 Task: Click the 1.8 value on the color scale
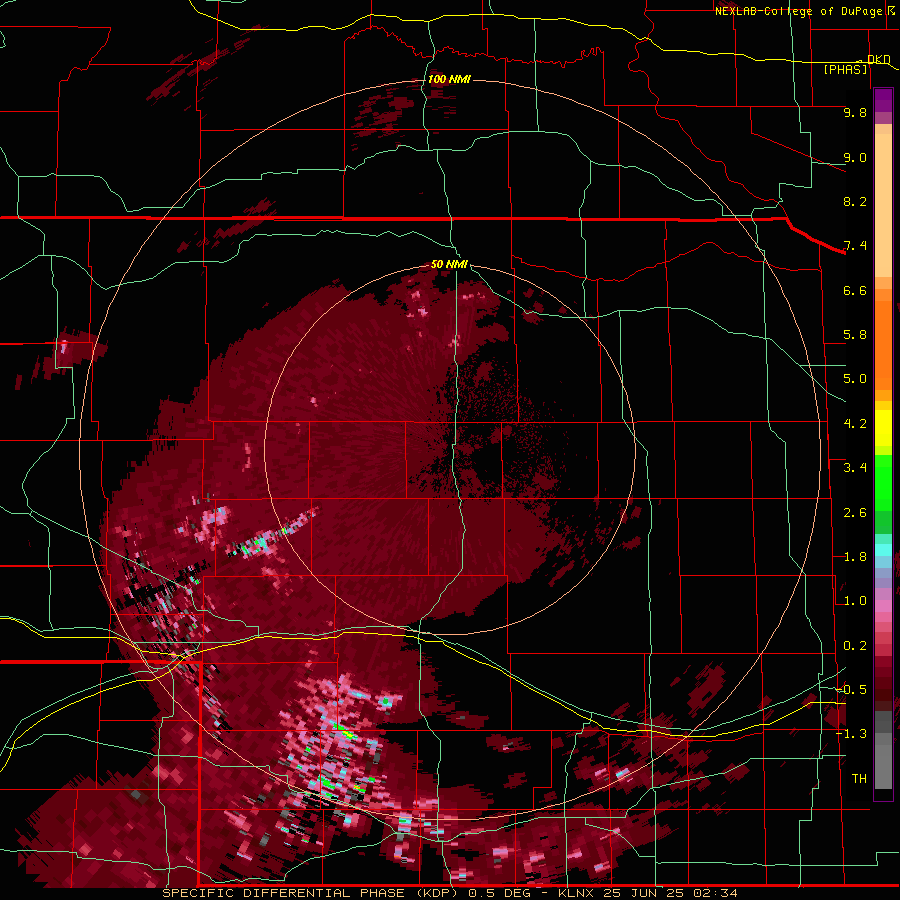(x=855, y=557)
